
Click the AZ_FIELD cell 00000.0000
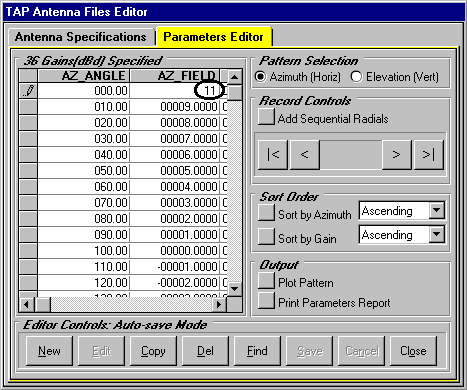tap(174, 251)
